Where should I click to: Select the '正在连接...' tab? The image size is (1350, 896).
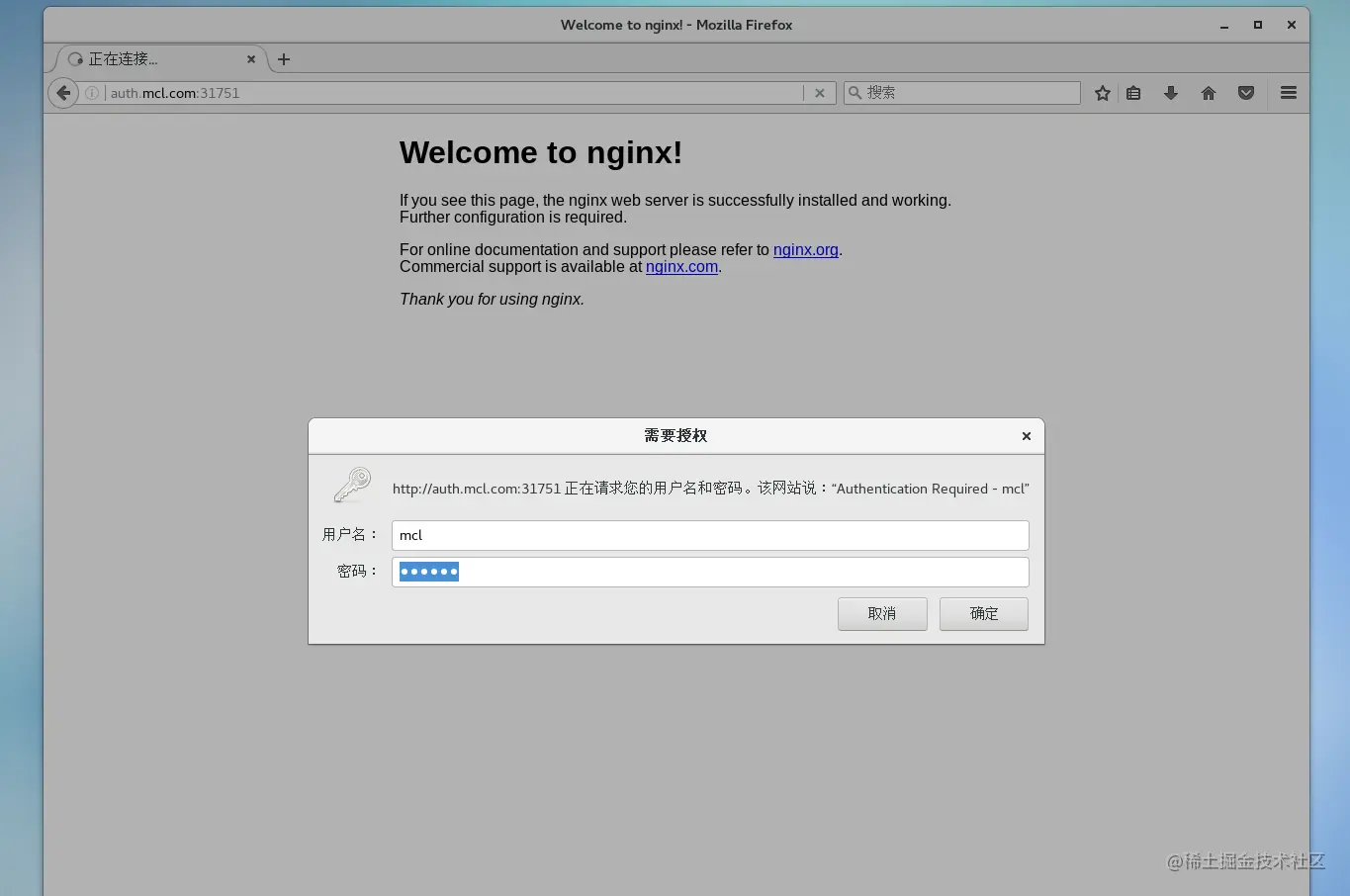[158, 59]
